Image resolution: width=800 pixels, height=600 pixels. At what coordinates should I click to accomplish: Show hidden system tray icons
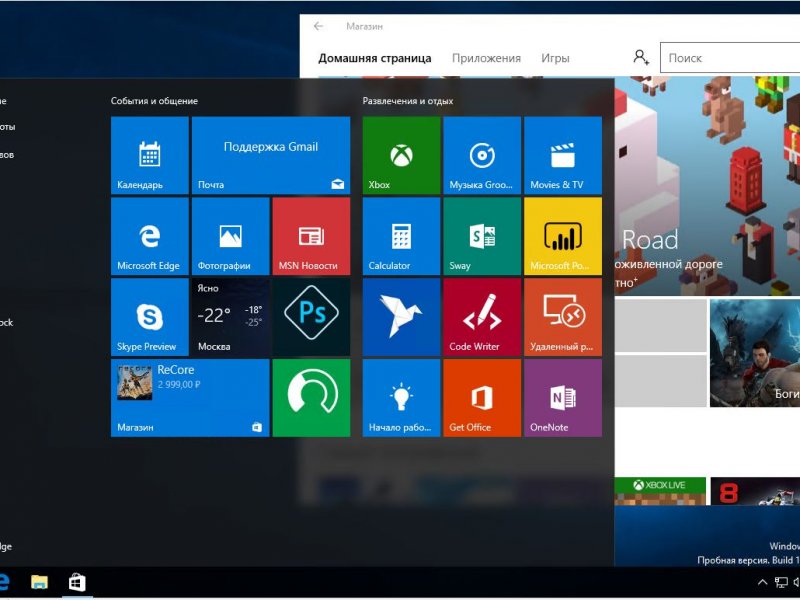(x=762, y=582)
